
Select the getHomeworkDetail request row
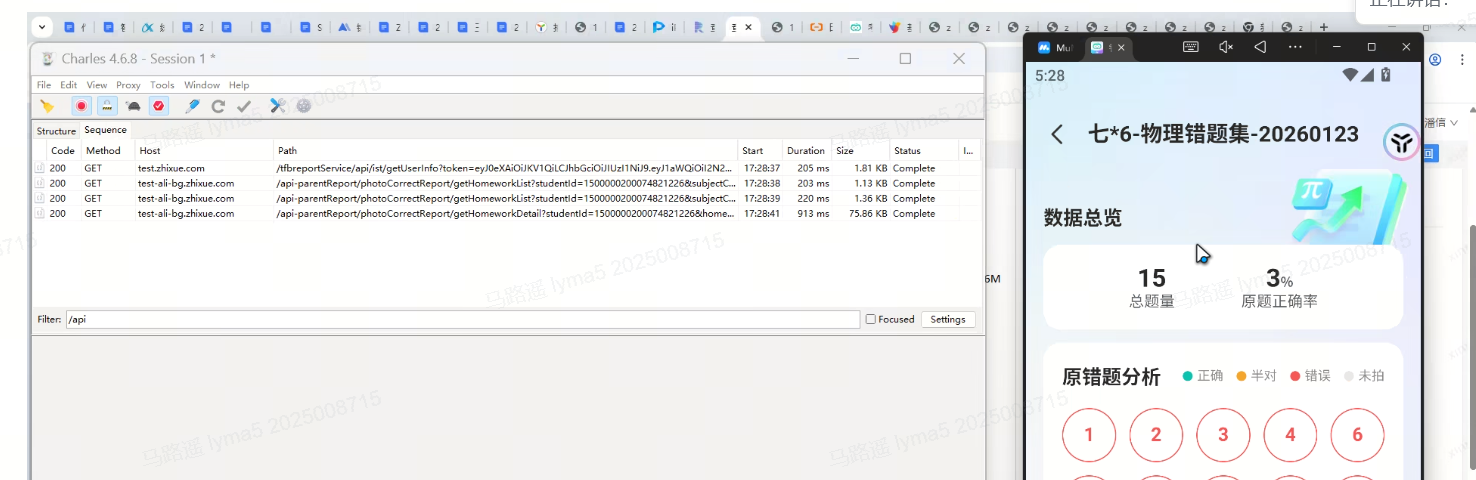(x=507, y=213)
